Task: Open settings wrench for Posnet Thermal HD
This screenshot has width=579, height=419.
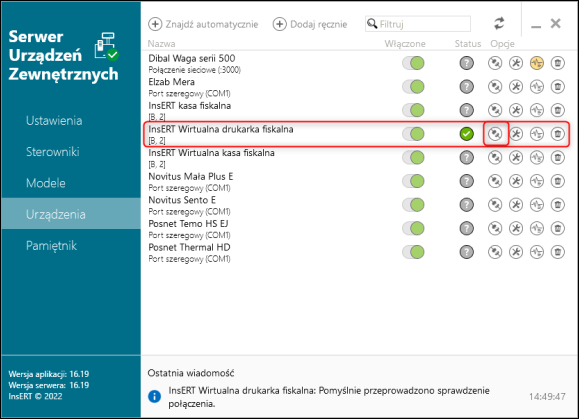Action: 516,252
